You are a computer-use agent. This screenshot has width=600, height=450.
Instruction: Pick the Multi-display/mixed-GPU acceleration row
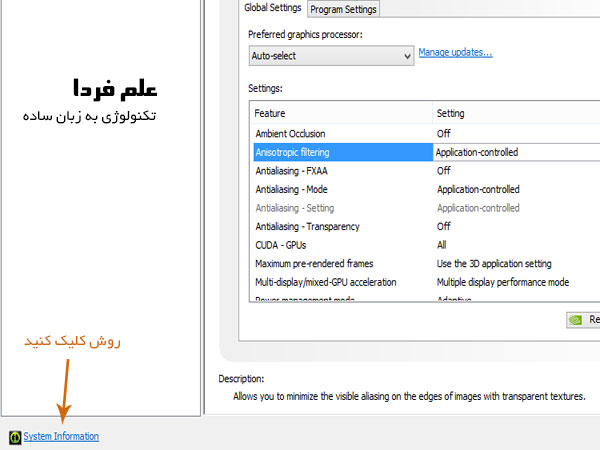click(x=325, y=282)
